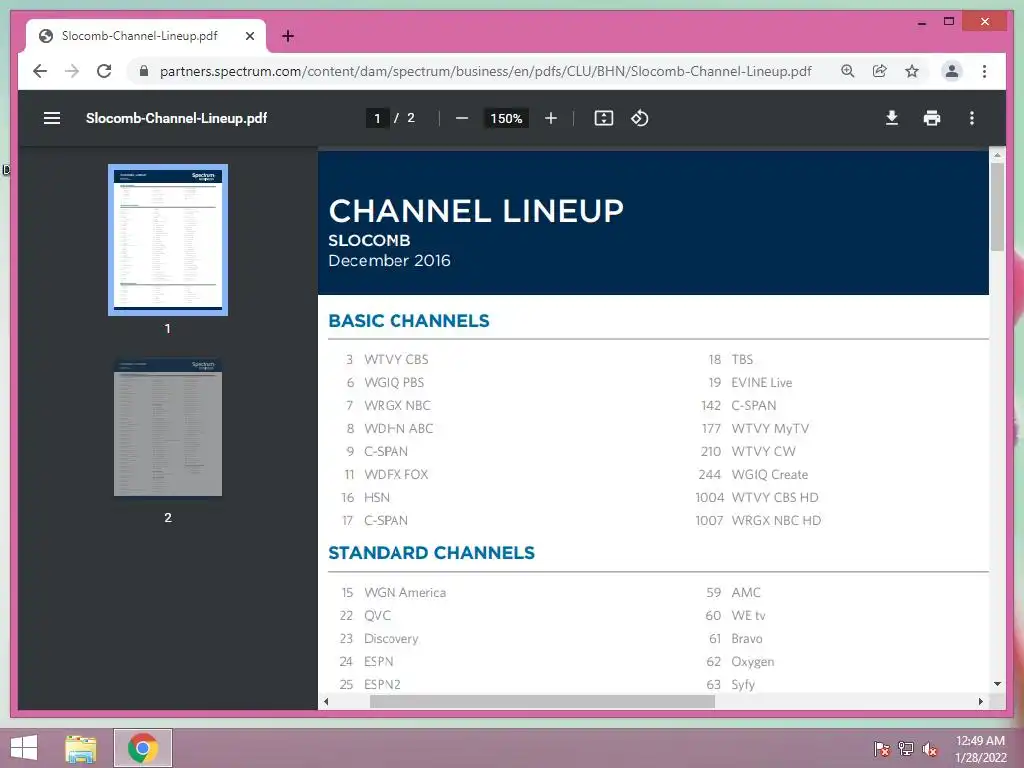The width and height of the screenshot is (1024, 768).
Task: Open PDF viewer more actions menu
Action: tap(972, 118)
